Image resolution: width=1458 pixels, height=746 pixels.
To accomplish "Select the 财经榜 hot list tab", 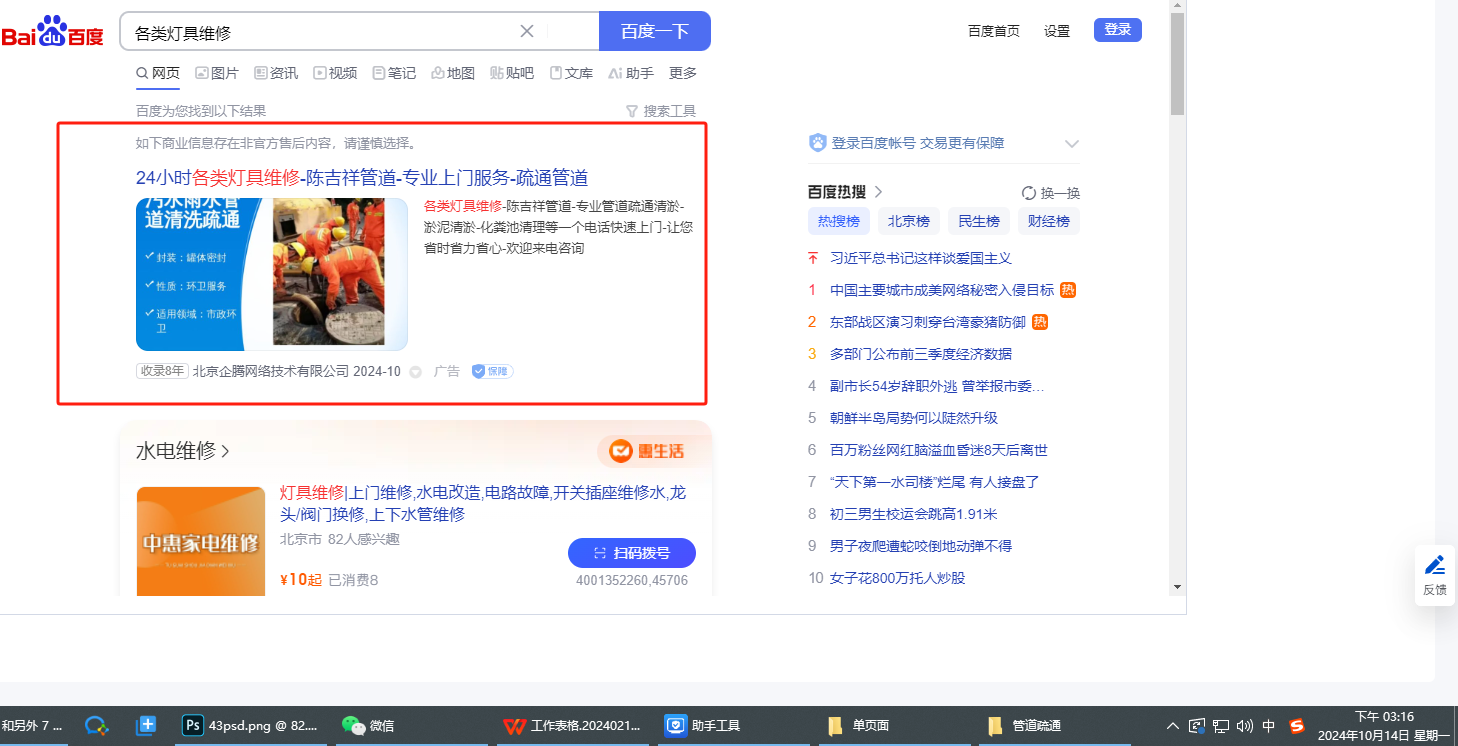I will coord(1049,221).
